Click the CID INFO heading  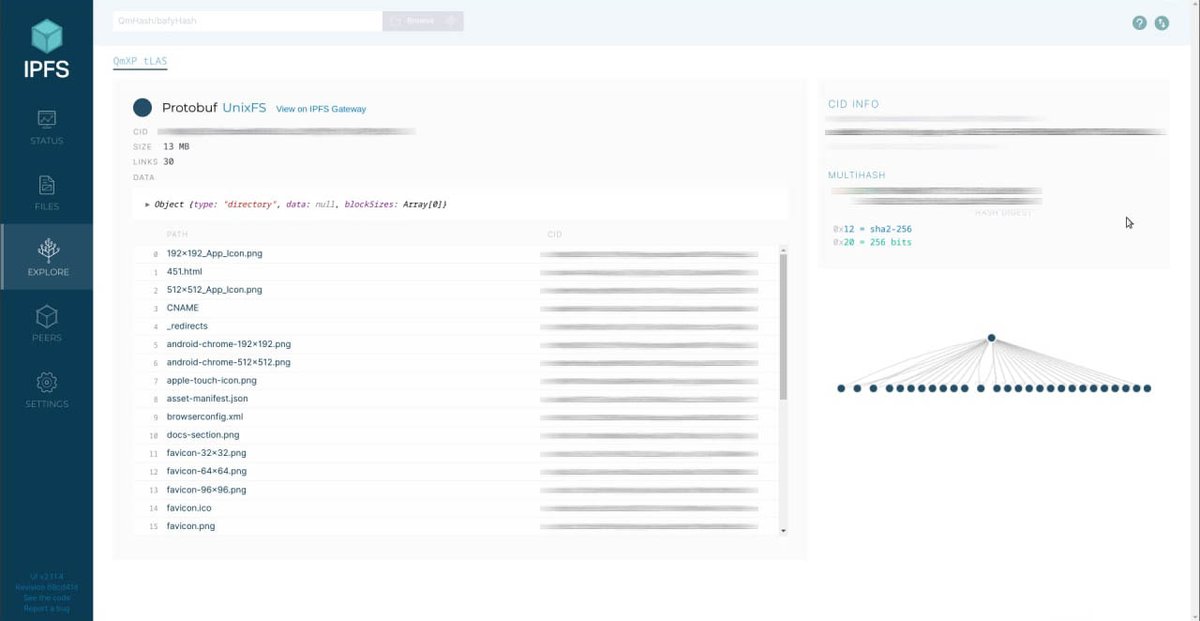(854, 104)
